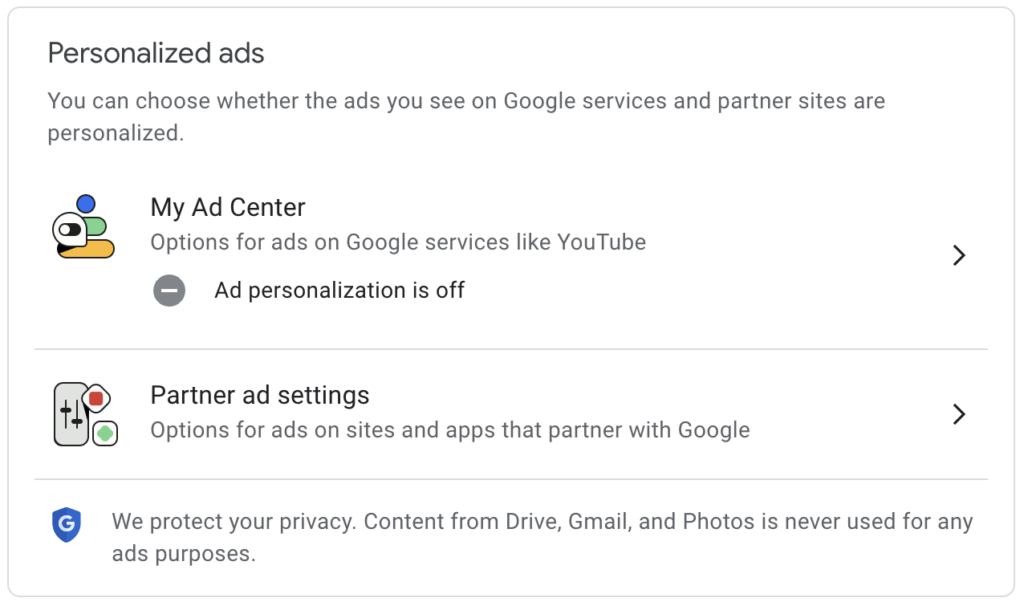Toggle ad personalization via the minus badge
Screen dimensions: 1024x602
[x=170, y=290]
